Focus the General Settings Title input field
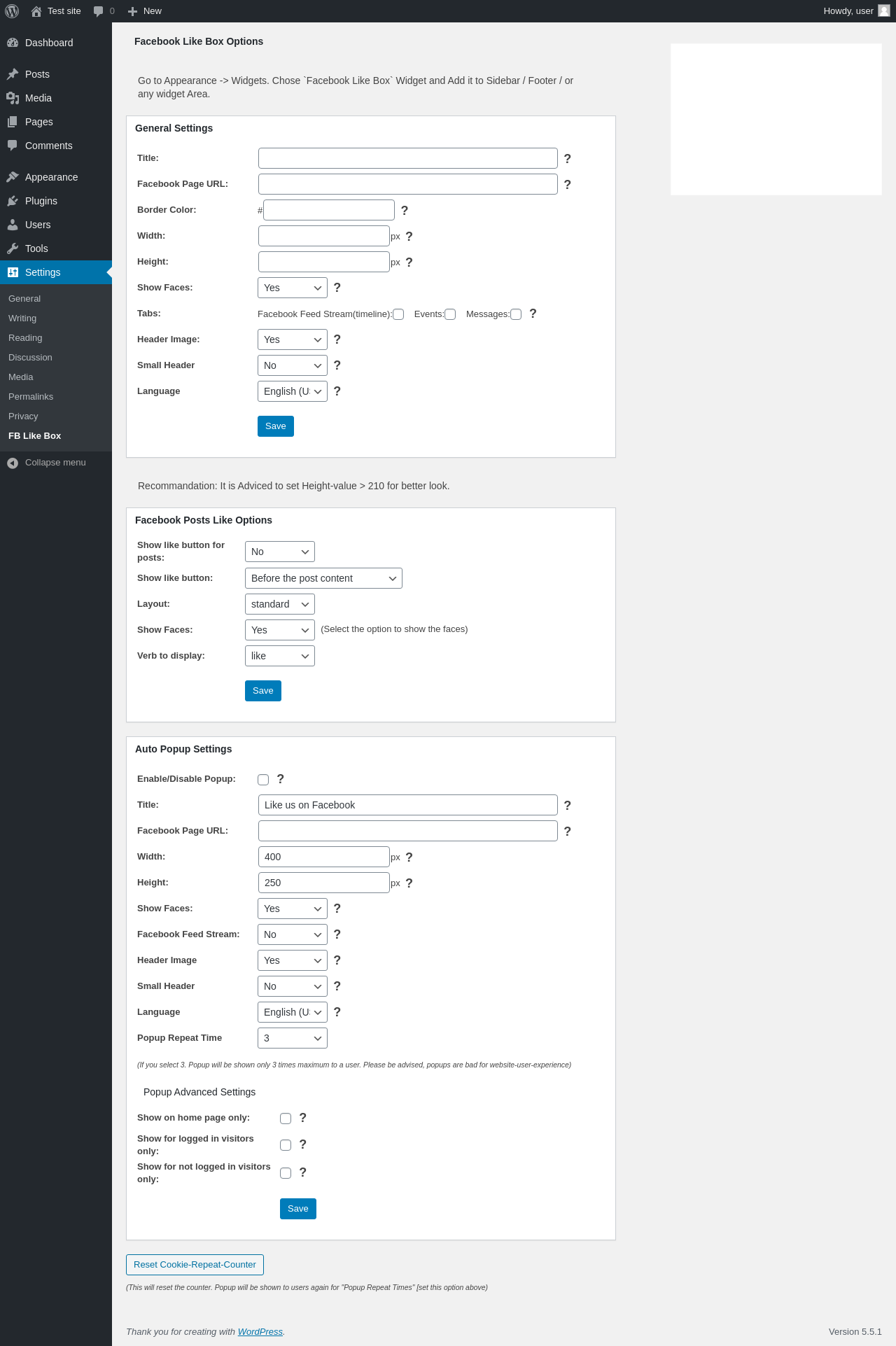The height and width of the screenshot is (1346, 896). pos(408,158)
